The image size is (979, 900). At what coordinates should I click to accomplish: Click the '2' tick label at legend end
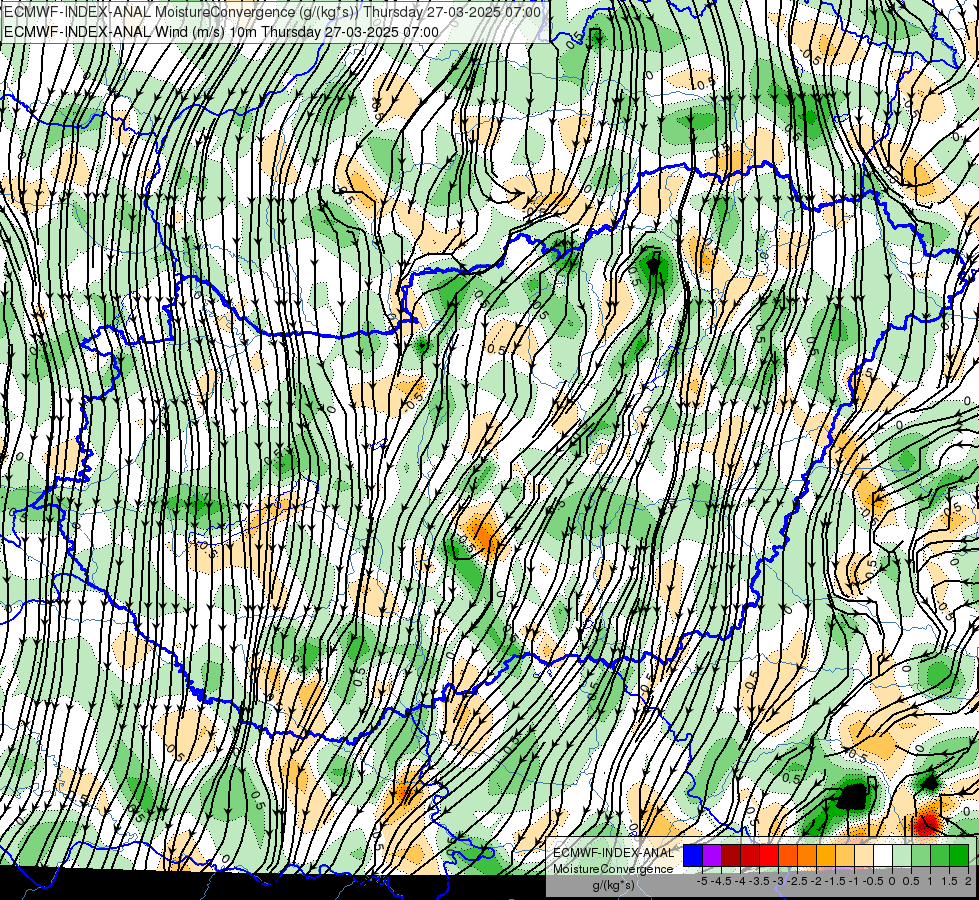click(968, 881)
